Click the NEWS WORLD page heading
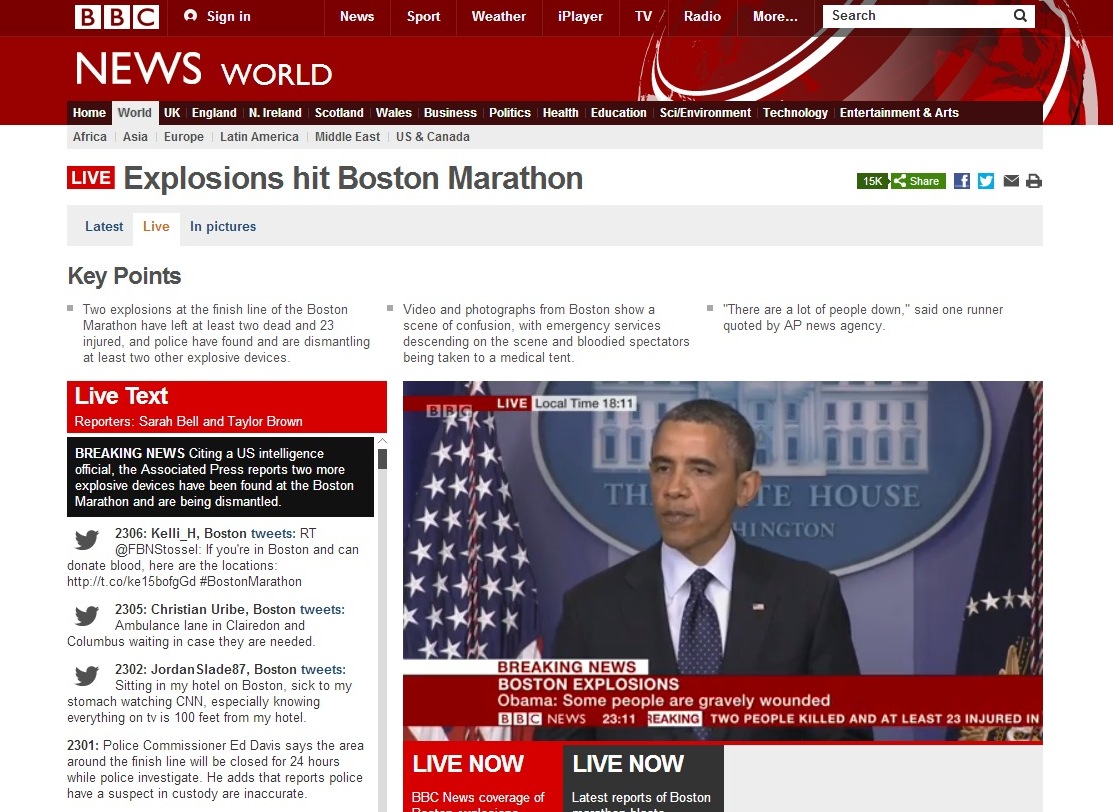 [204, 70]
